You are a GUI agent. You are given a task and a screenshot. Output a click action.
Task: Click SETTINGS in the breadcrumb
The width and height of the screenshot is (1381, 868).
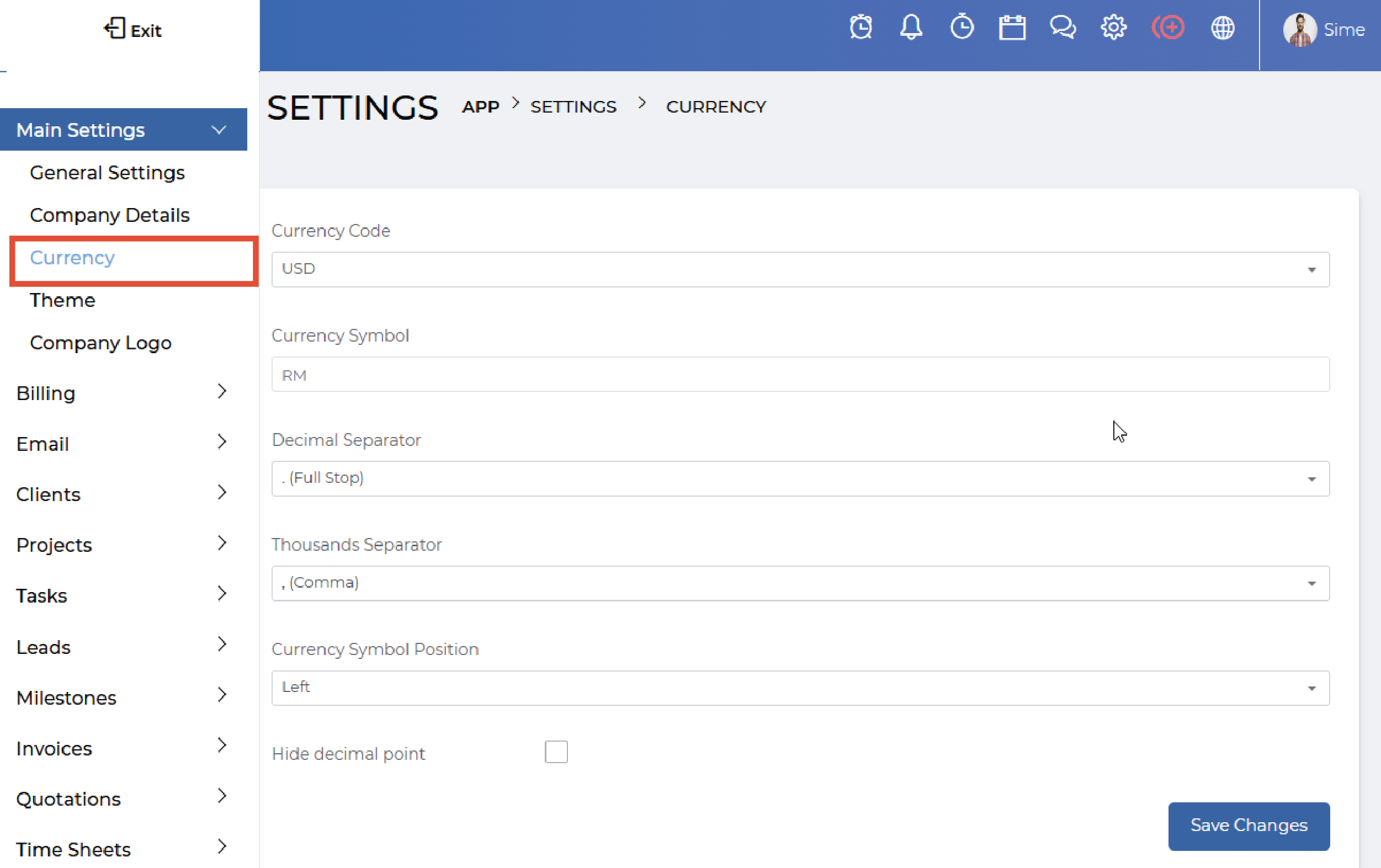coord(573,107)
